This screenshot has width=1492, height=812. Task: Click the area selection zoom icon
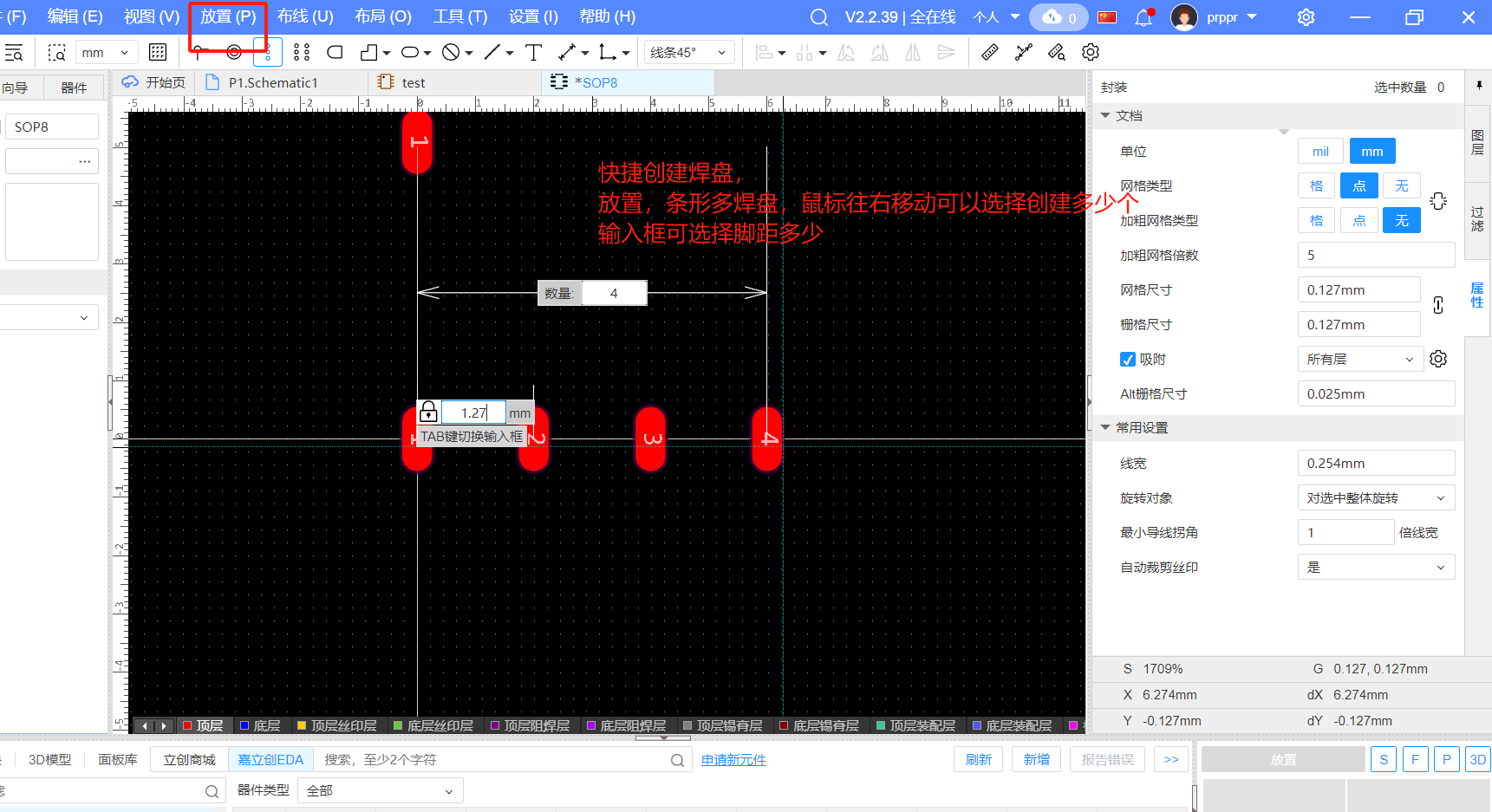click(57, 53)
